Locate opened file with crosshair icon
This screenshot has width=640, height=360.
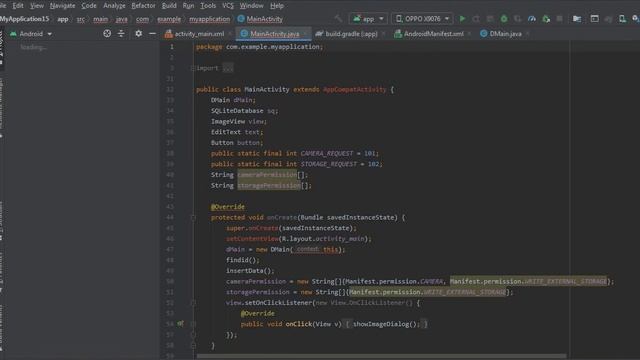(x=107, y=33)
